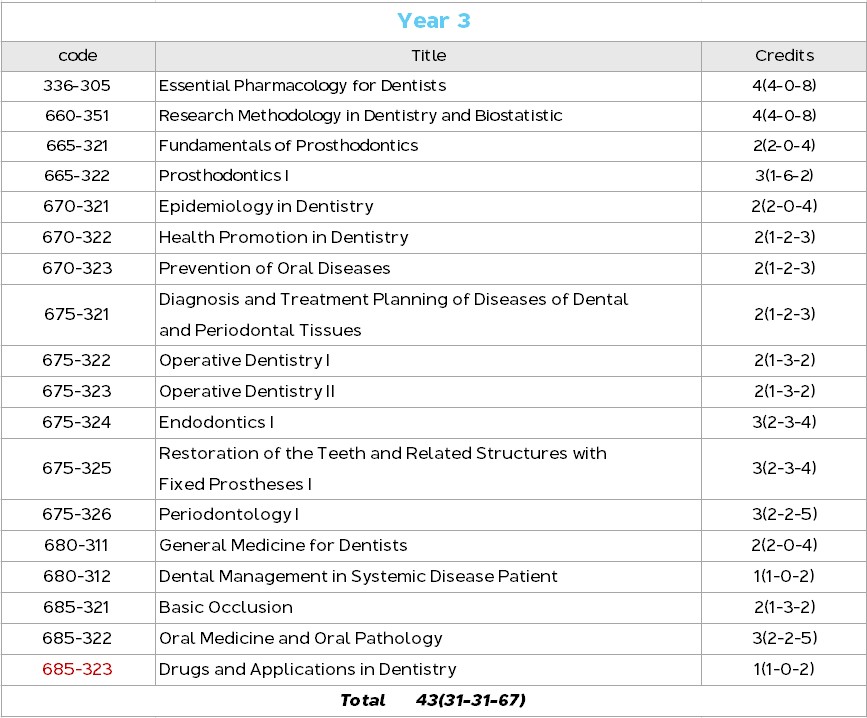
Task: Select Periodontology I credits 3(2-2-5)
Action: [x=784, y=515]
